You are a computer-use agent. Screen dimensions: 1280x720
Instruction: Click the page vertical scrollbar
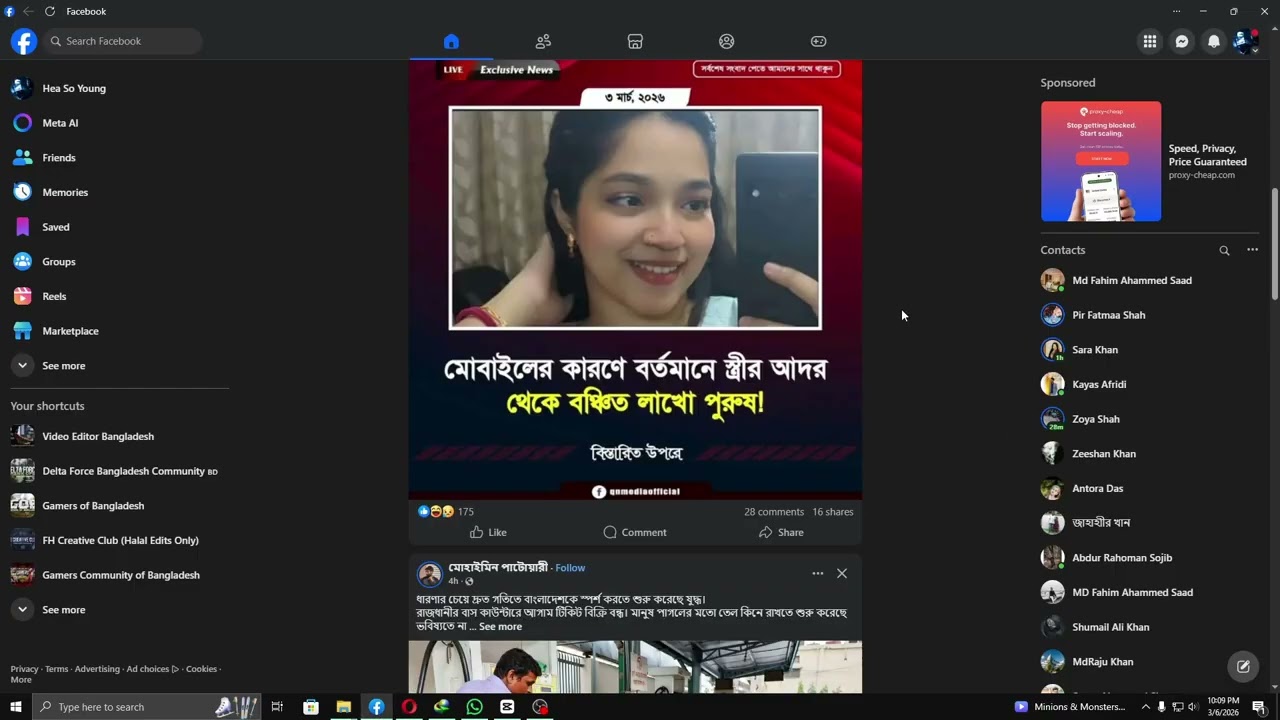tap(1274, 243)
